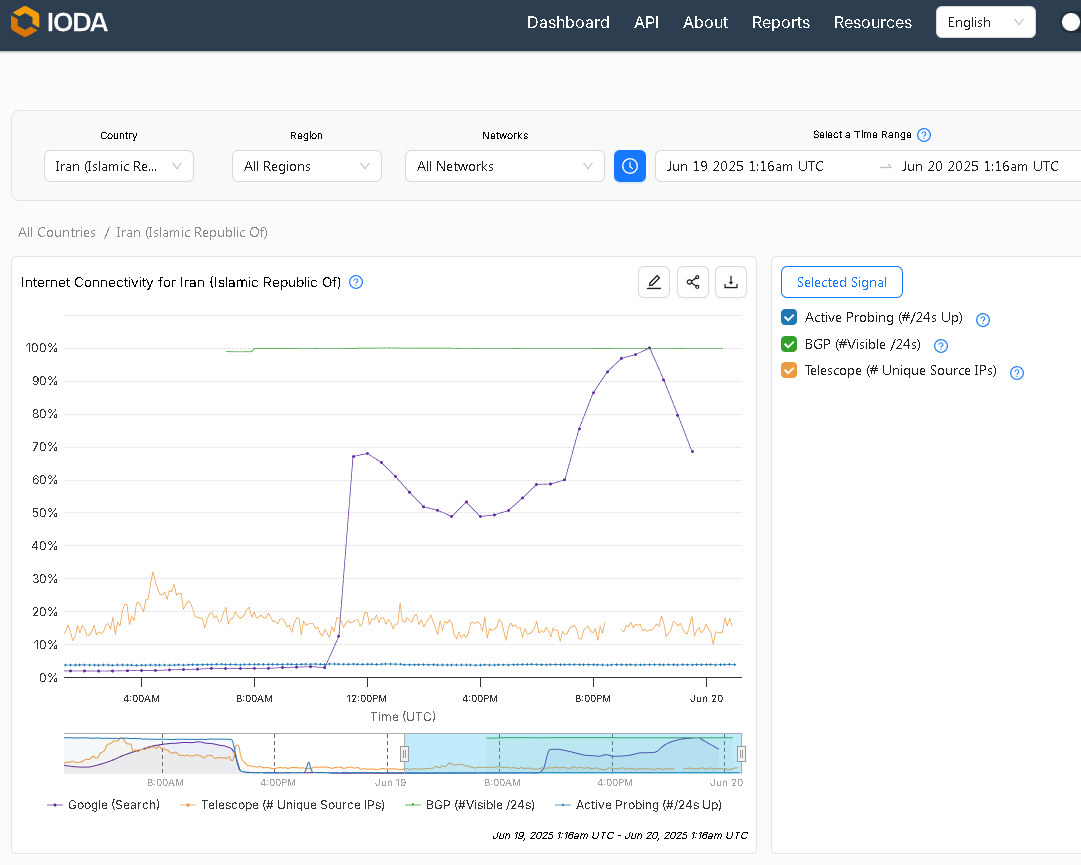Screen dimensions: 1081x865
Task: Click the help icon next to Select a Time Range
Action: click(925, 135)
